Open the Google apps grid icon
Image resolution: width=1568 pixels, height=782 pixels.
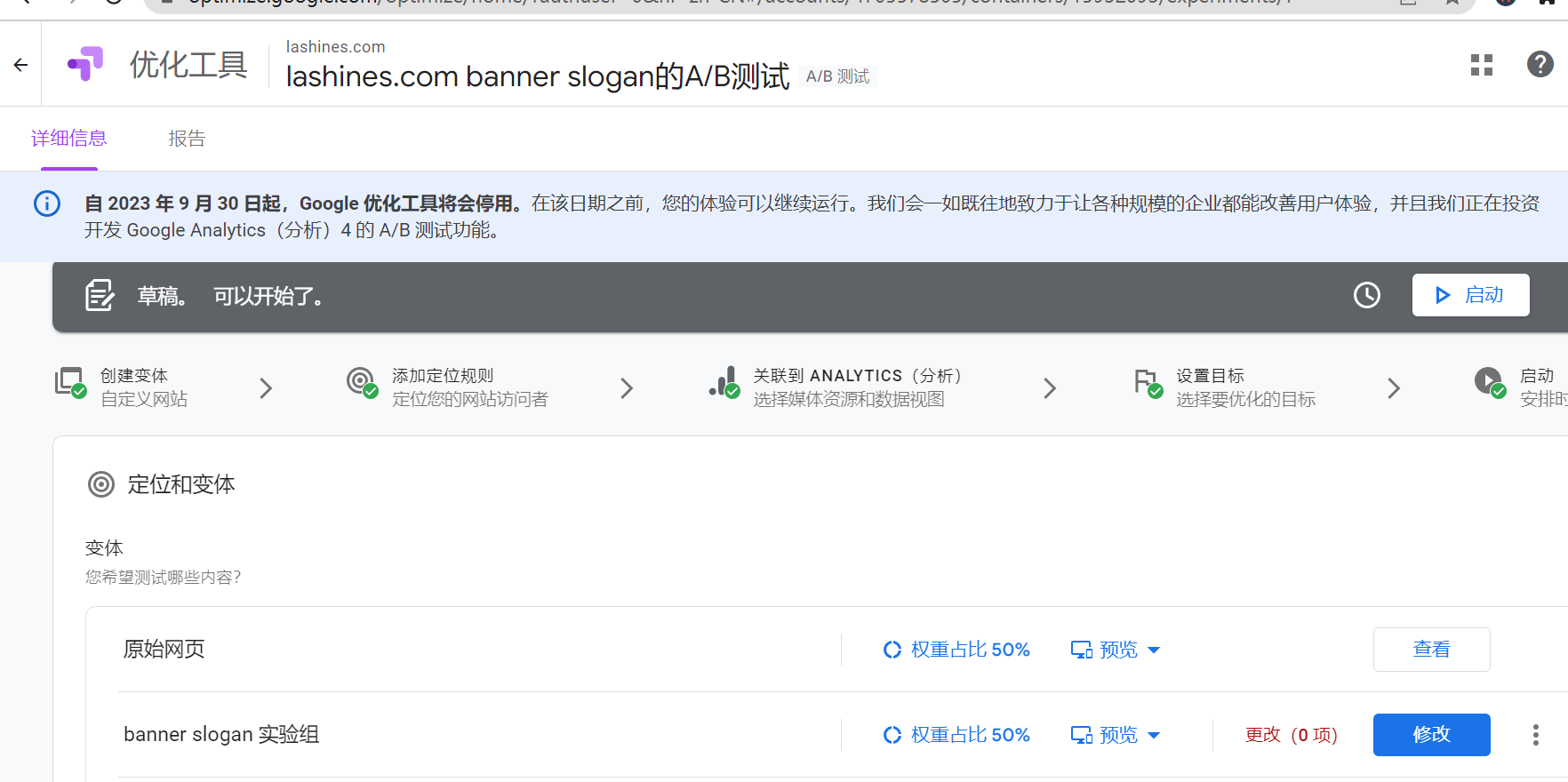click(1482, 65)
